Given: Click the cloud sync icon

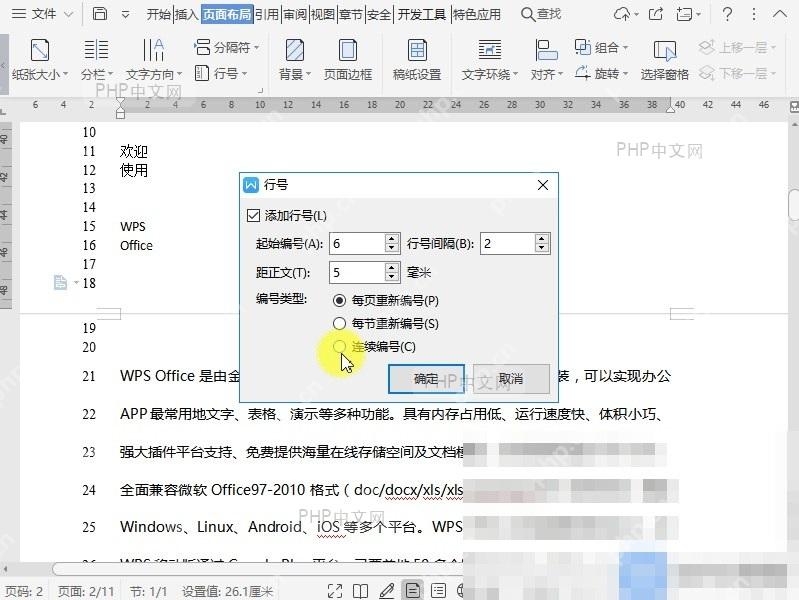Looking at the screenshot, I should [626, 14].
